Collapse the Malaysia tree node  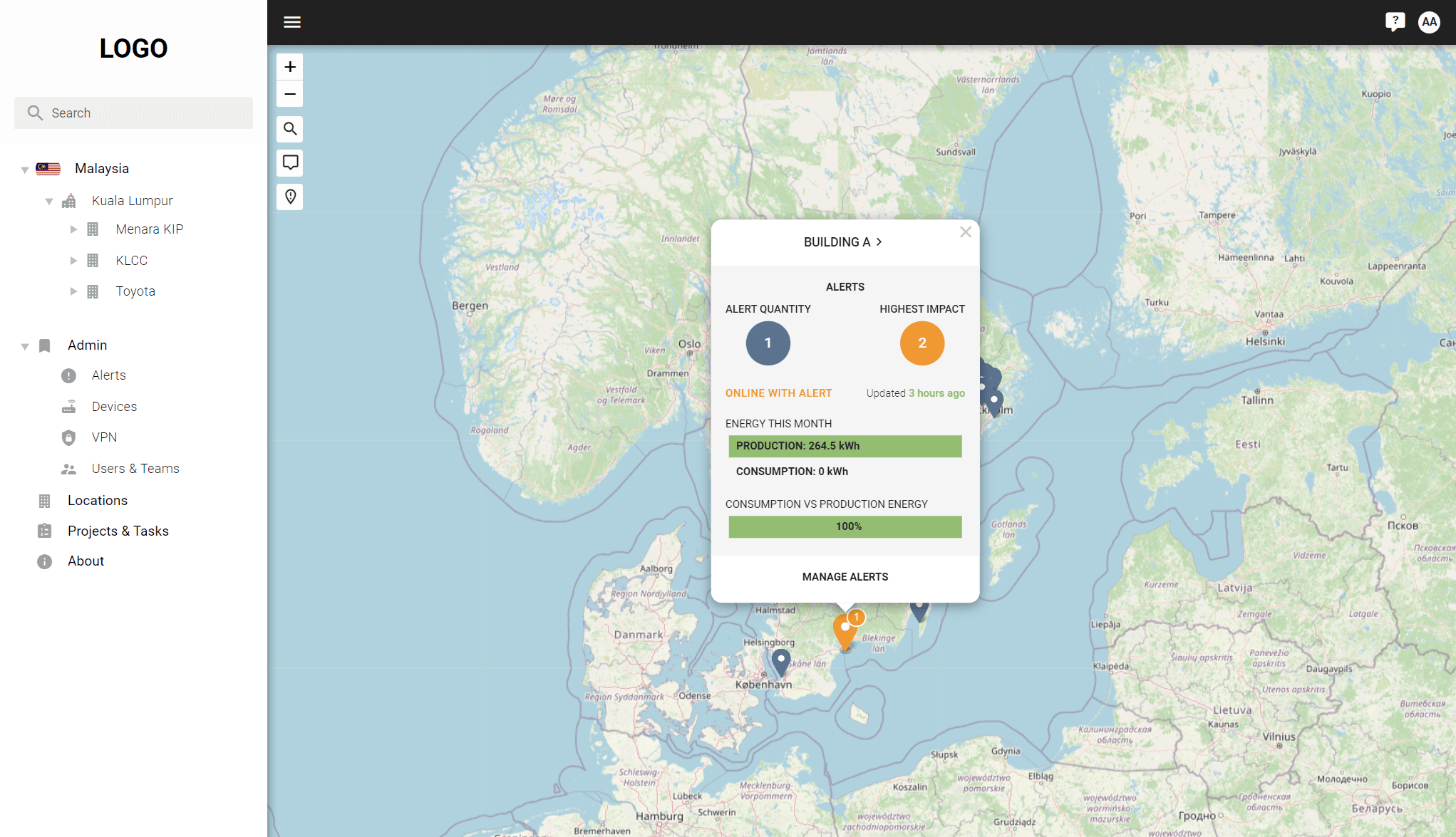25,170
